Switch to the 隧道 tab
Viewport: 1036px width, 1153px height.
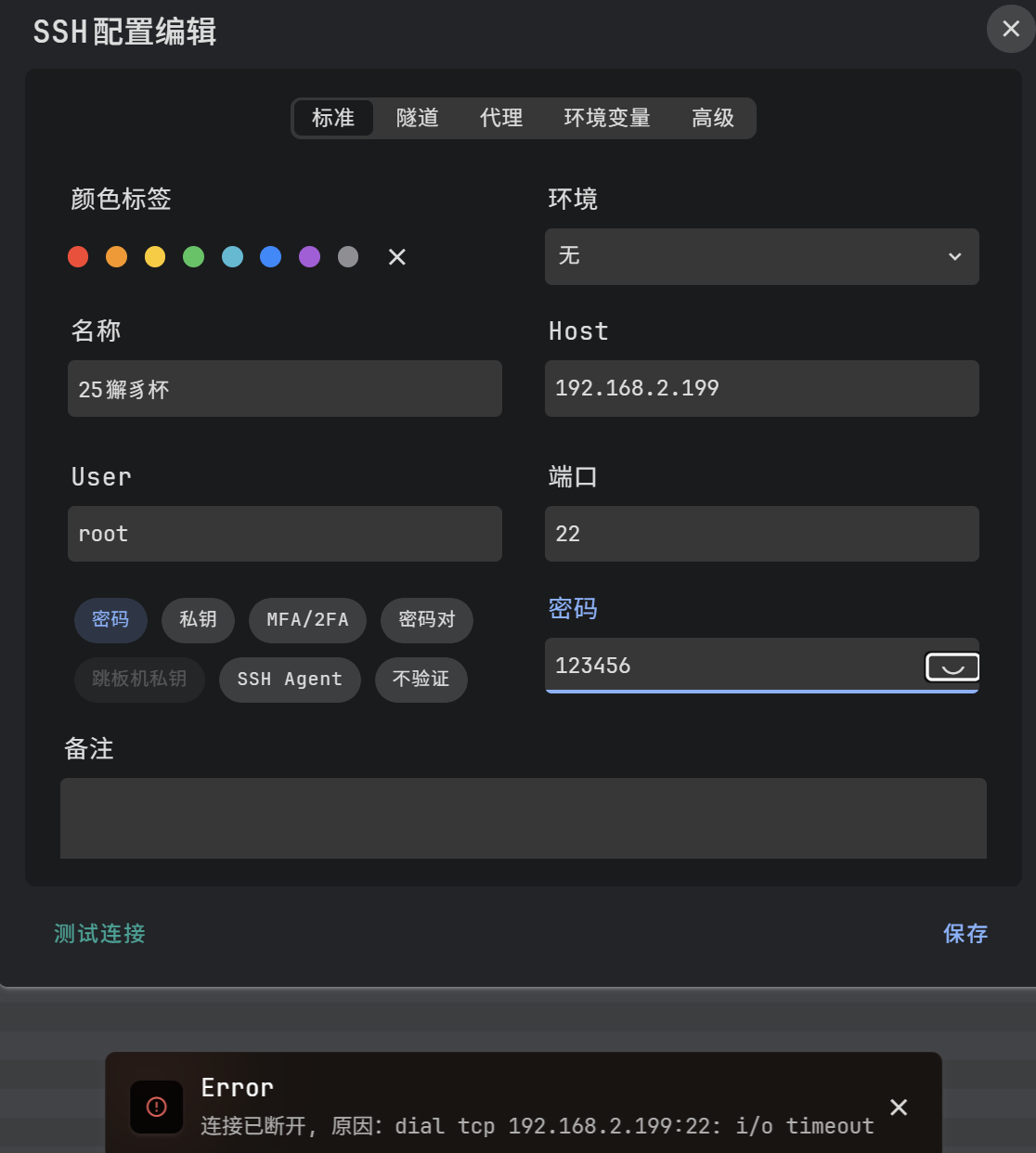click(417, 118)
